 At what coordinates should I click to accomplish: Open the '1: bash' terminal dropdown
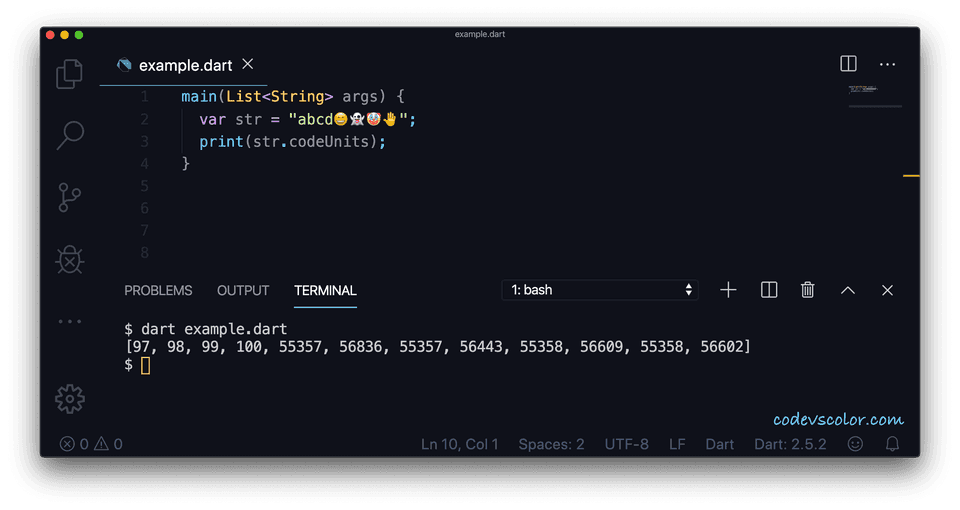click(x=600, y=290)
